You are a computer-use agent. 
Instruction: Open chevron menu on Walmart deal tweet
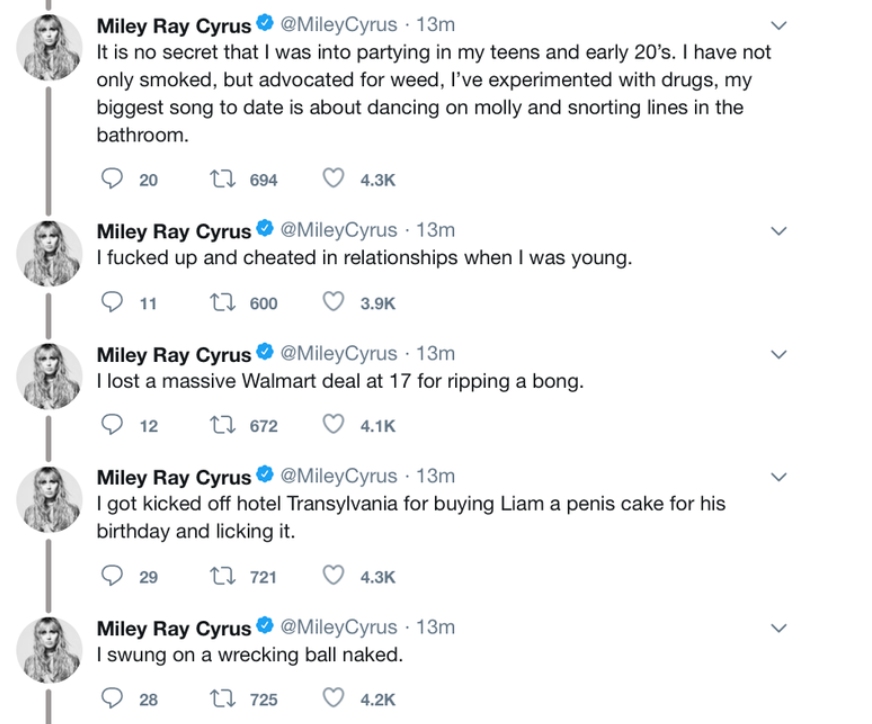click(x=780, y=355)
